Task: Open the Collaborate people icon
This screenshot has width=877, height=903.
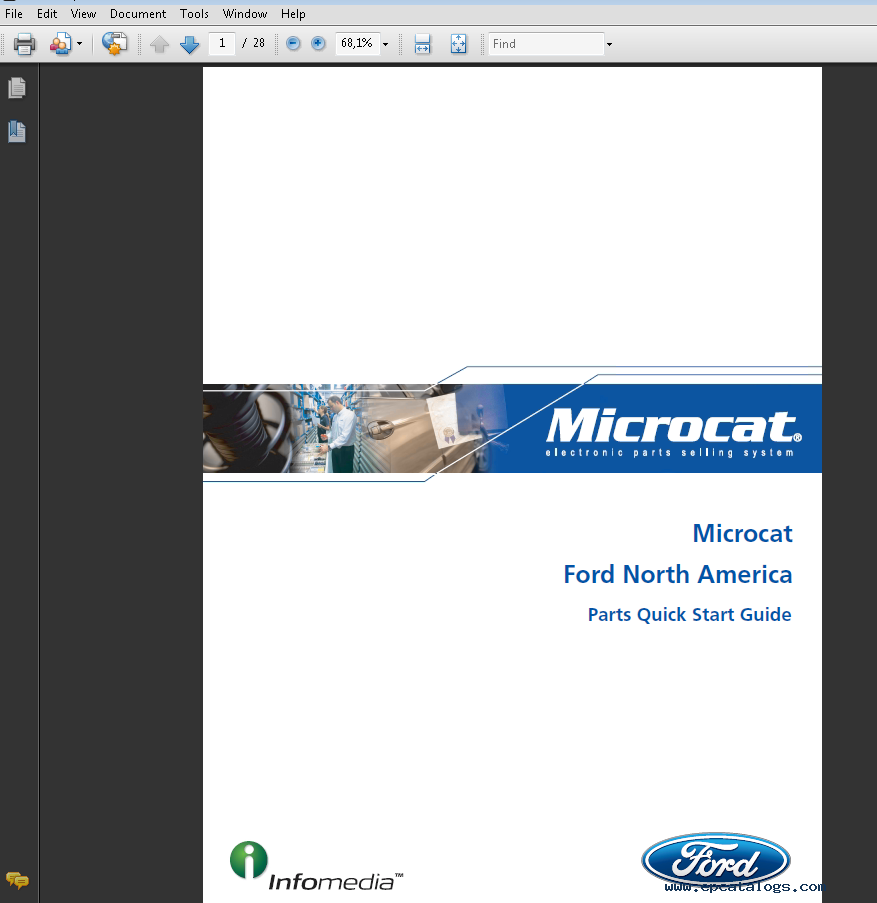Action: click(60, 44)
